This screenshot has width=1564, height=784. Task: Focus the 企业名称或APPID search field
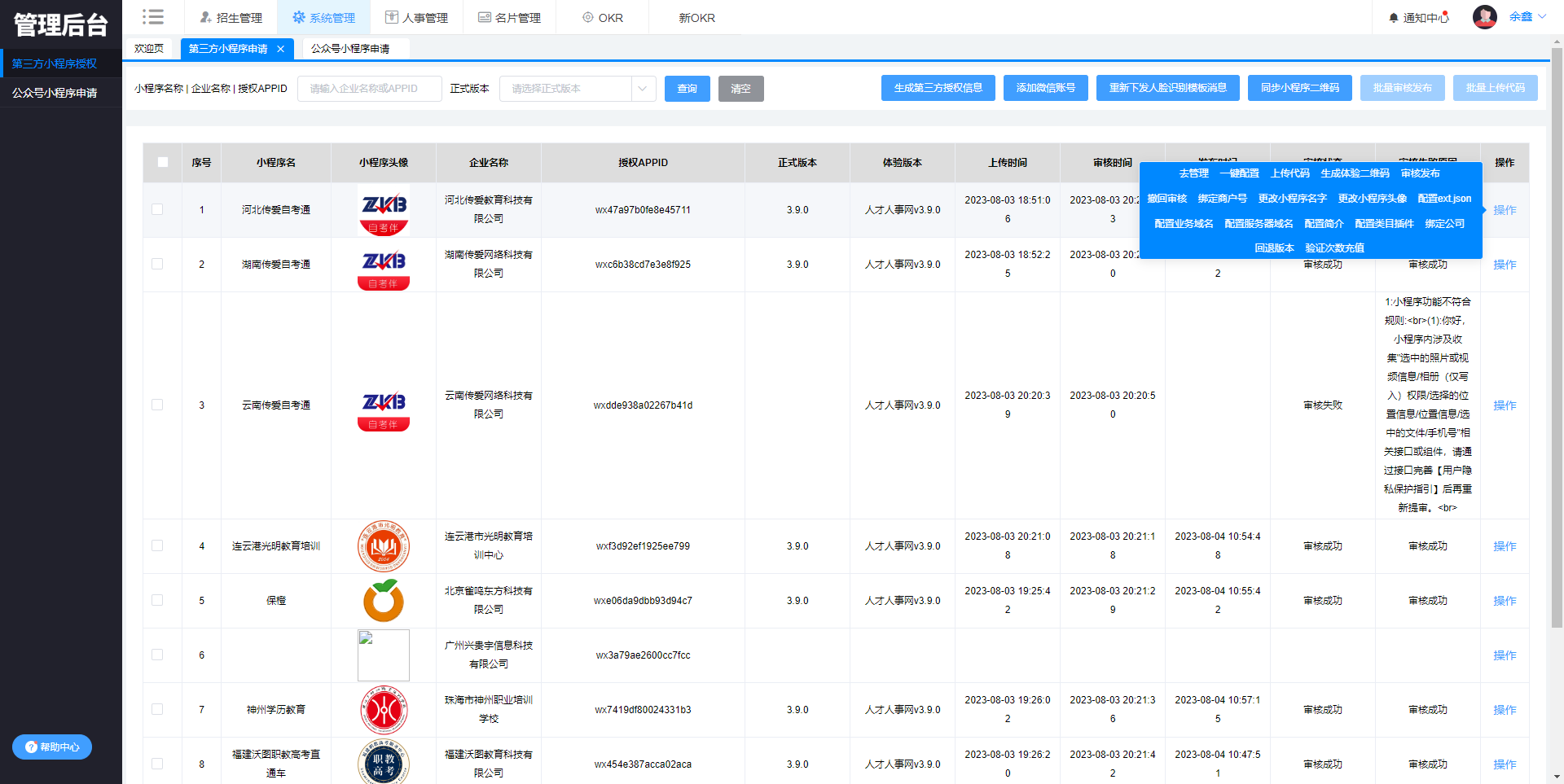(x=369, y=89)
